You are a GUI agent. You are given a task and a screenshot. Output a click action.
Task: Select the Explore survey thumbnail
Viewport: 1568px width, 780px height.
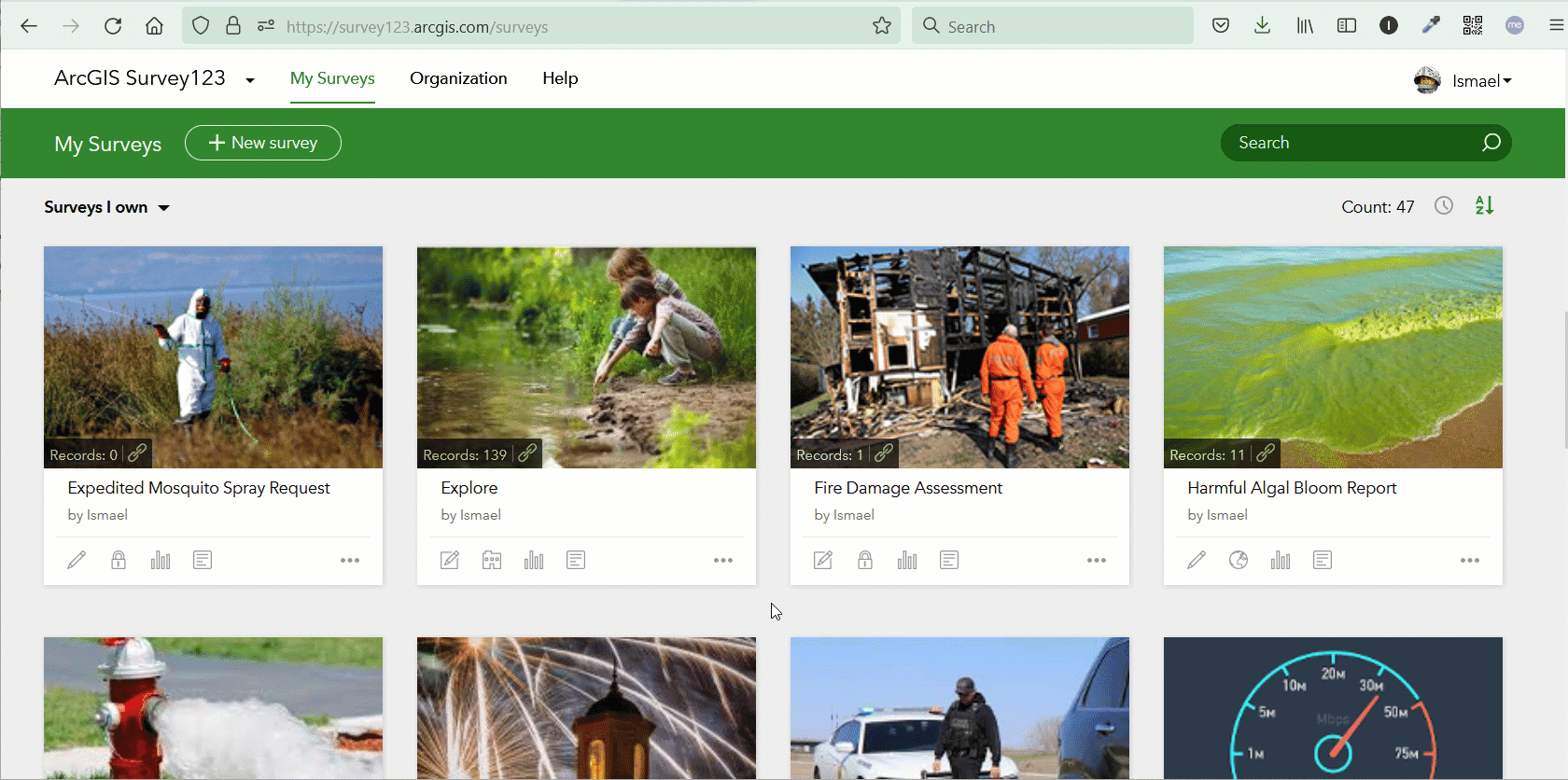[x=586, y=357]
